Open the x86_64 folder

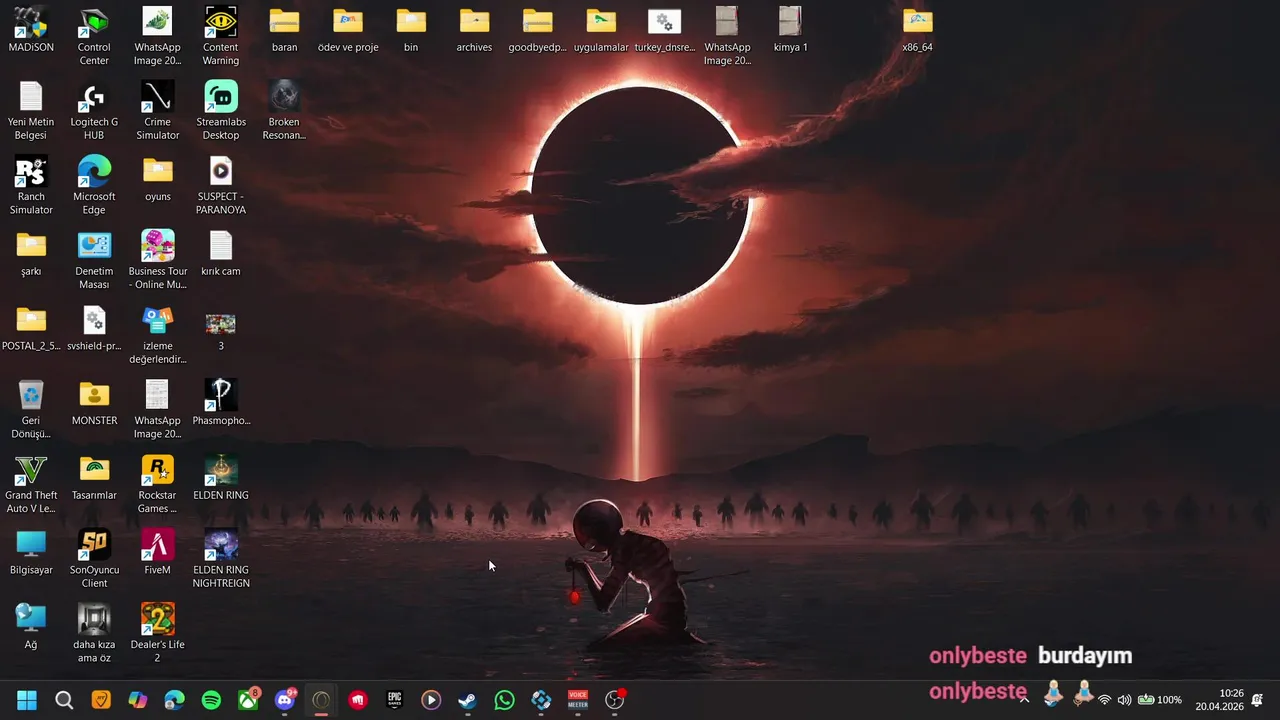917,30
